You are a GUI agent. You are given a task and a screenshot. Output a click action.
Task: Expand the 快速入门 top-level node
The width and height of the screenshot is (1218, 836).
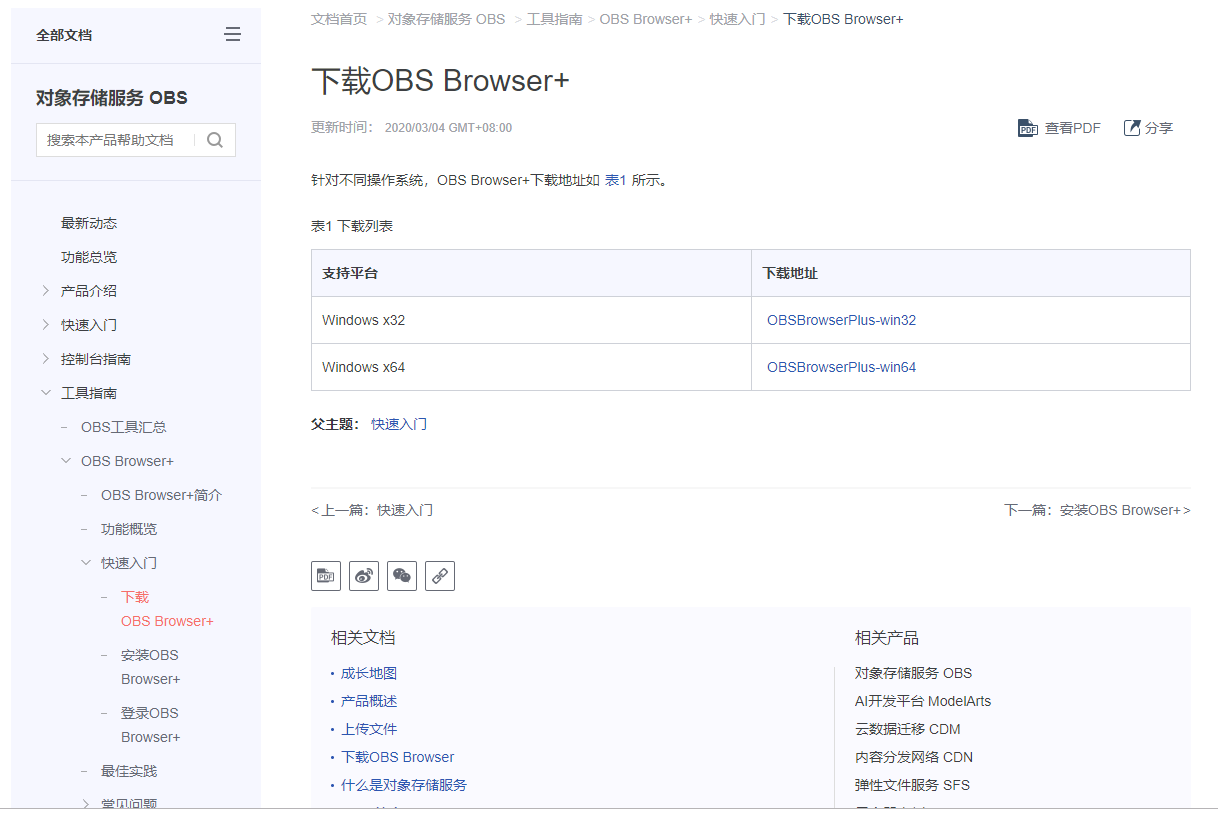46,325
